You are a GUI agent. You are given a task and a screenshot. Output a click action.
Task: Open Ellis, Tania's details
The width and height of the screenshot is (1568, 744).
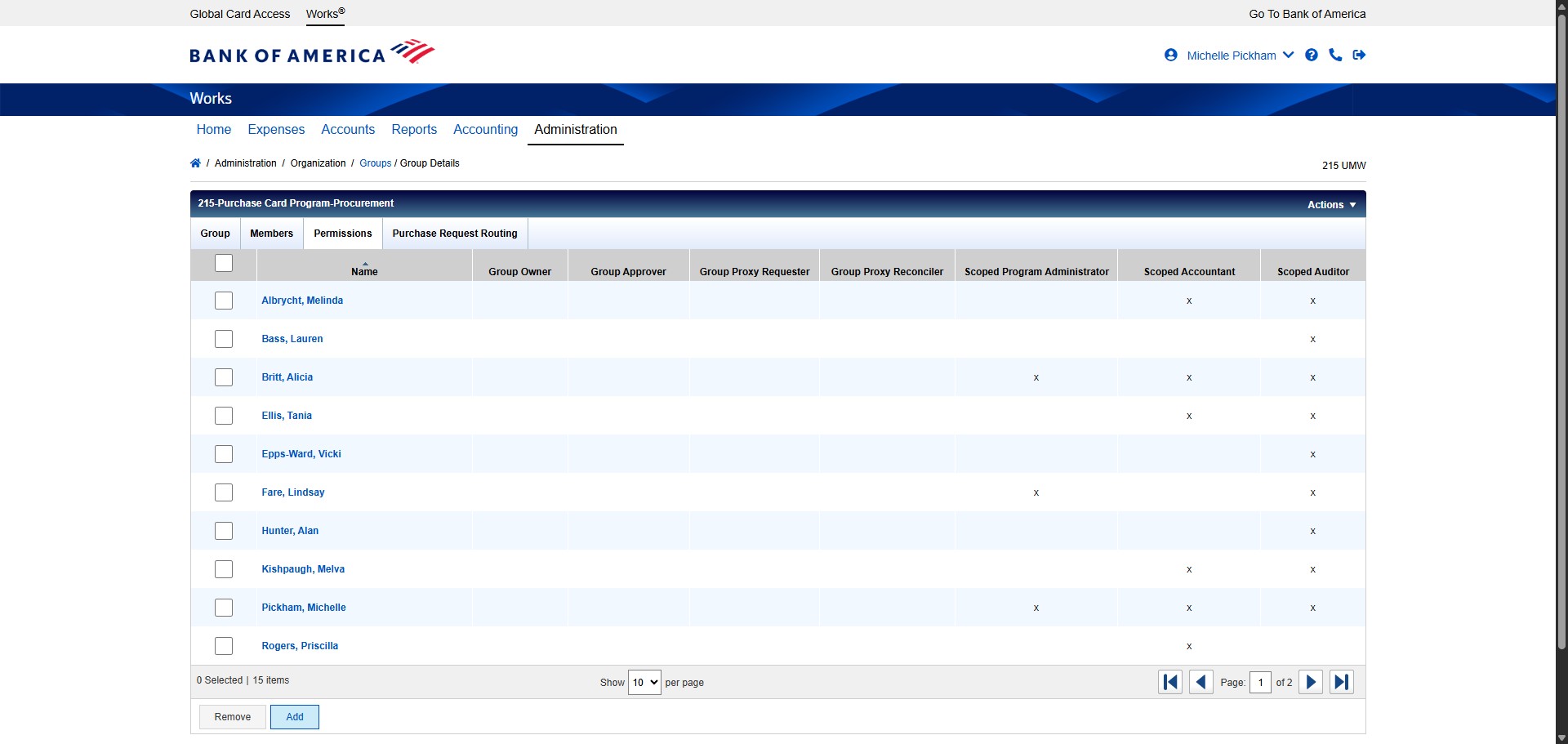click(287, 416)
